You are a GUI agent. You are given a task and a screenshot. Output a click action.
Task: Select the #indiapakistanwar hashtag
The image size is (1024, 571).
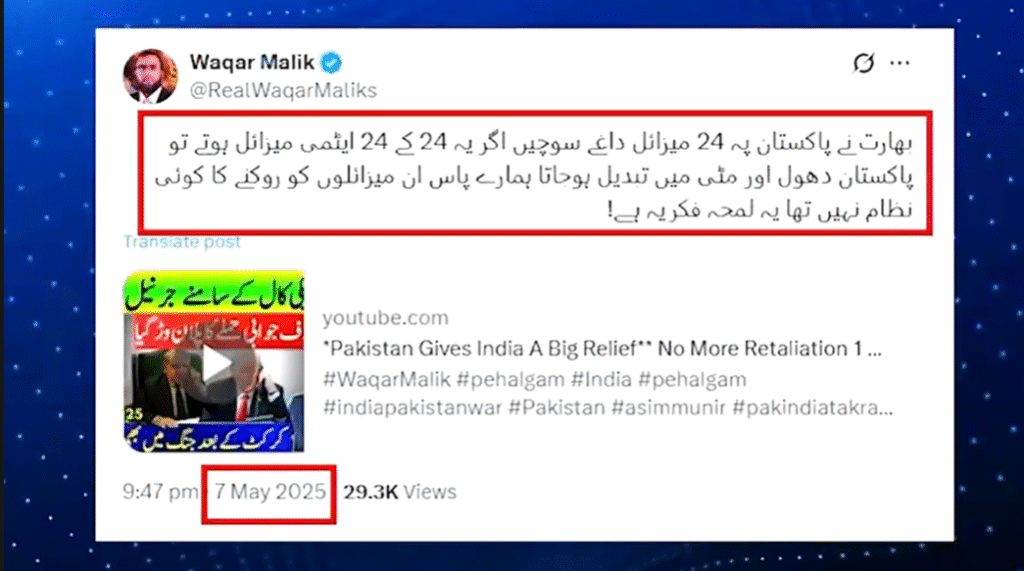tap(412, 408)
